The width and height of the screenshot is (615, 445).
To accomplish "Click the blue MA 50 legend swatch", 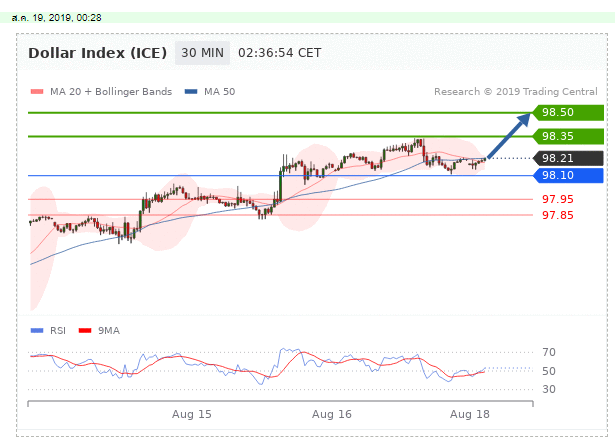I will click(x=191, y=92).
